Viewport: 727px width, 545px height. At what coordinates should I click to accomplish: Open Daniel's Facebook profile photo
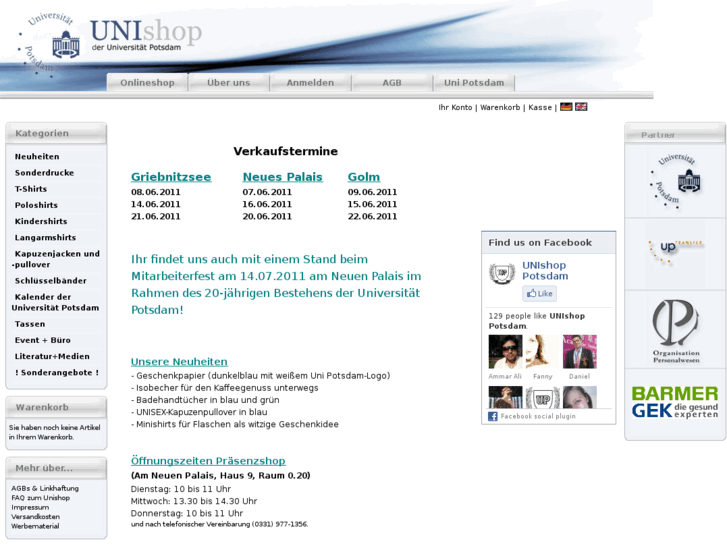coord(580,352)
